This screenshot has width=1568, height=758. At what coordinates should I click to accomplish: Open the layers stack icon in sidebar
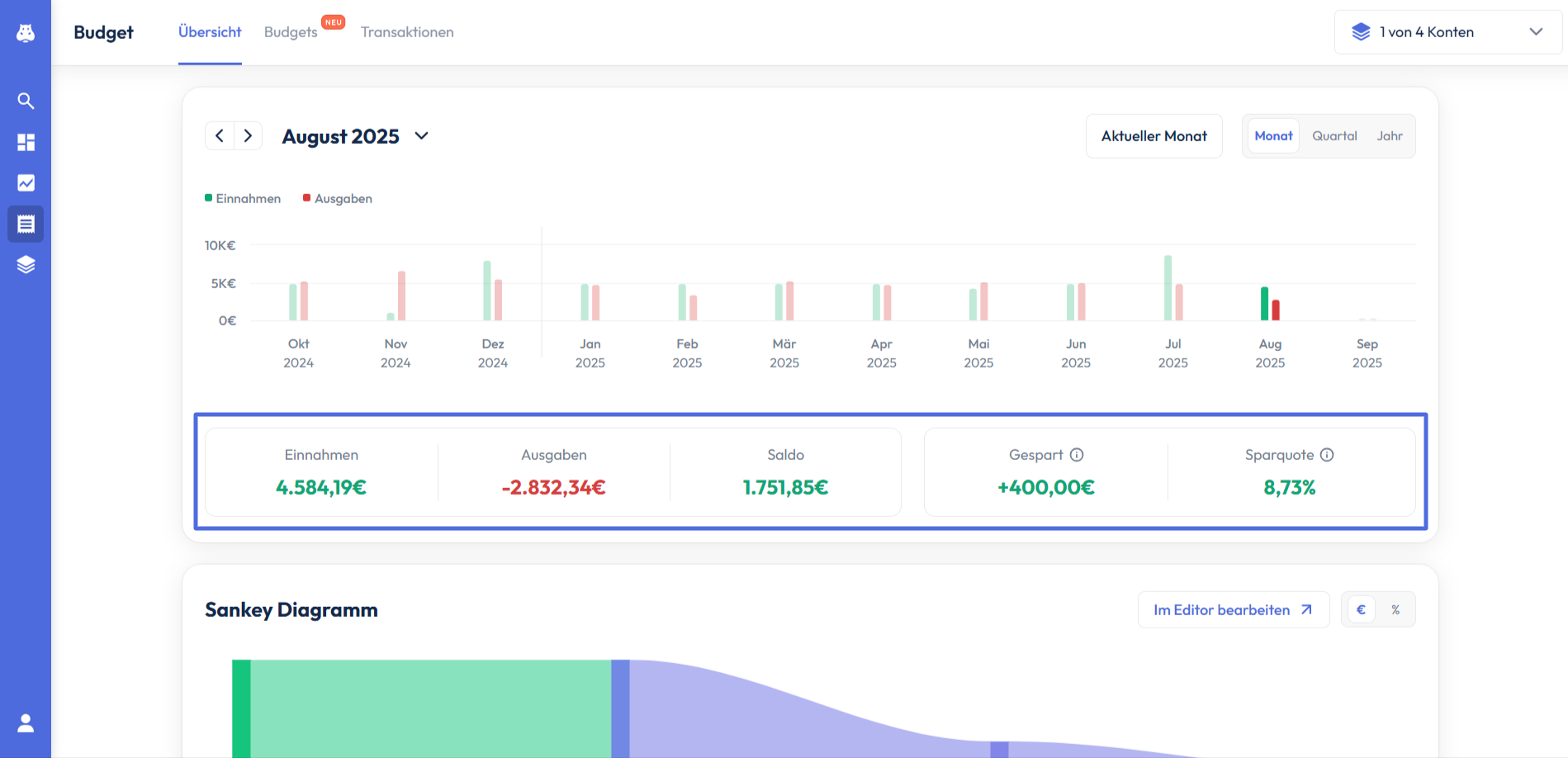pyautogui.click(x=26, y=264)
